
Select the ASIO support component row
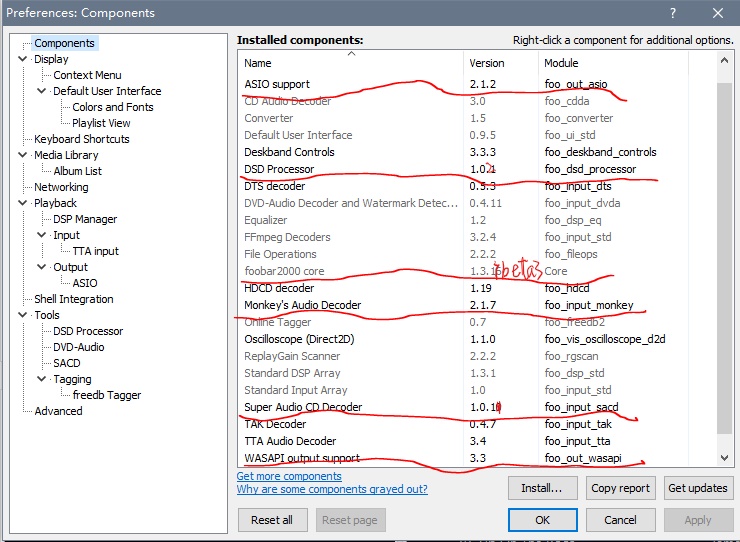coord(277,84)
